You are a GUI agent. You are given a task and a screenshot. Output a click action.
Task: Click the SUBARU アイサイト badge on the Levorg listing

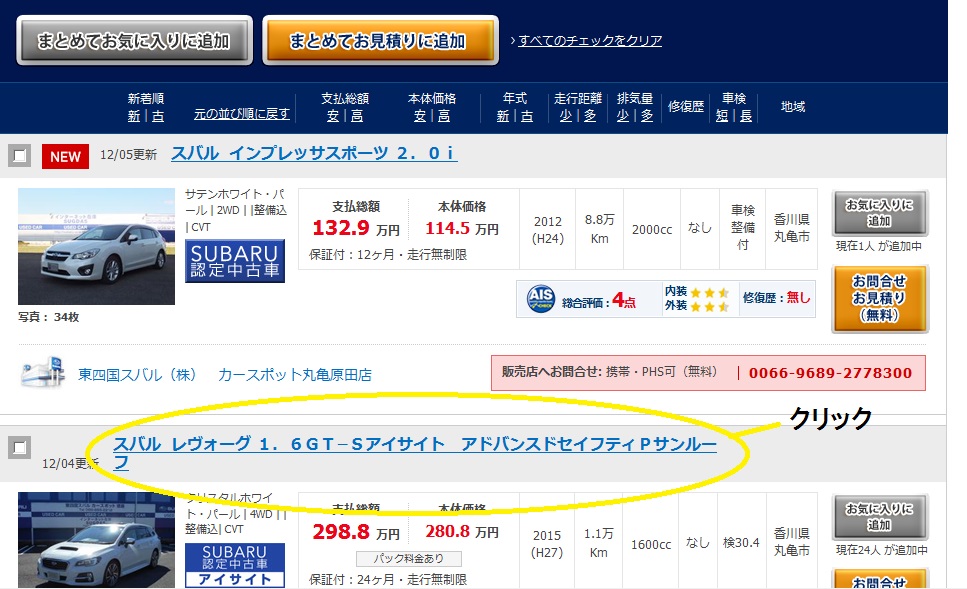pos(235,565)
